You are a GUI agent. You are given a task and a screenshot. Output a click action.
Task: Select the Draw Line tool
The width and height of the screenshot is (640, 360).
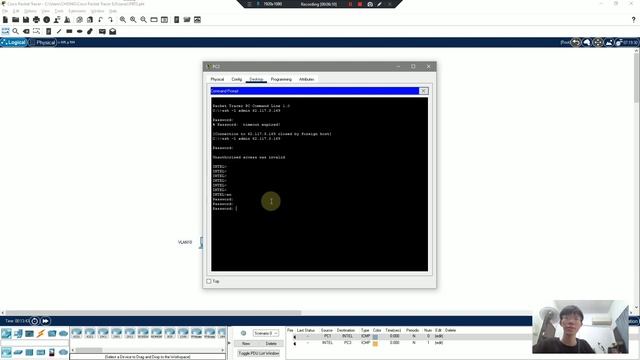click(59, 31)
